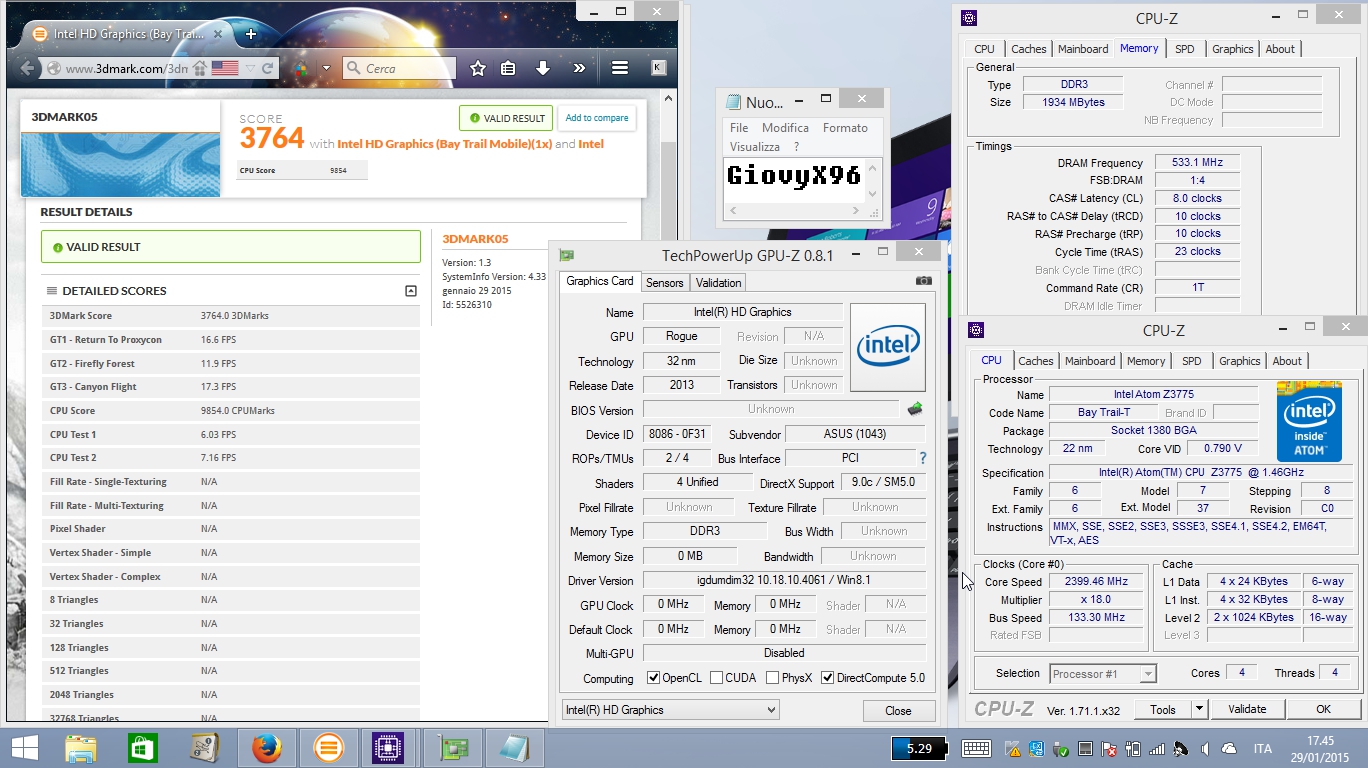Switch to GPU-Z Validation tab
This screenshot has height=768, width=1368.
[x=718, y=283]
